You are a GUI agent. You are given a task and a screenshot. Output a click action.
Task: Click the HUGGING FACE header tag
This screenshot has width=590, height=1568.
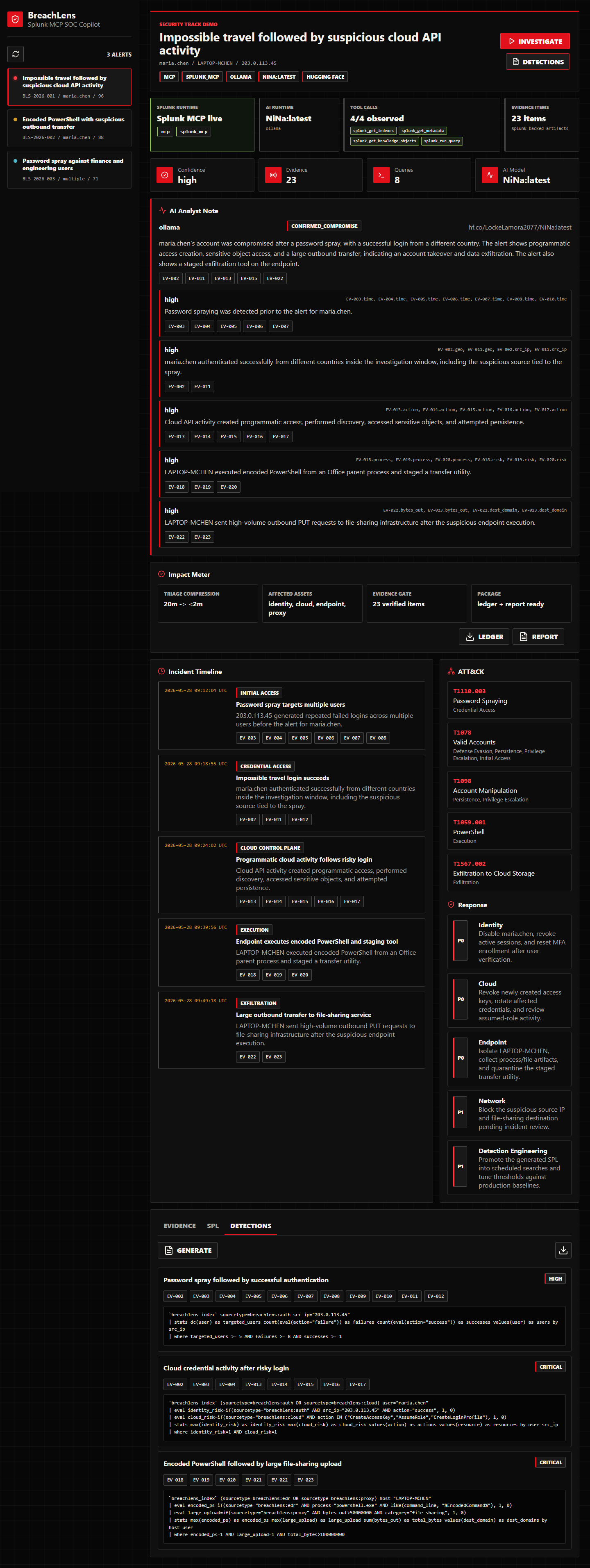pyautogui.click(x=325, y=77)
